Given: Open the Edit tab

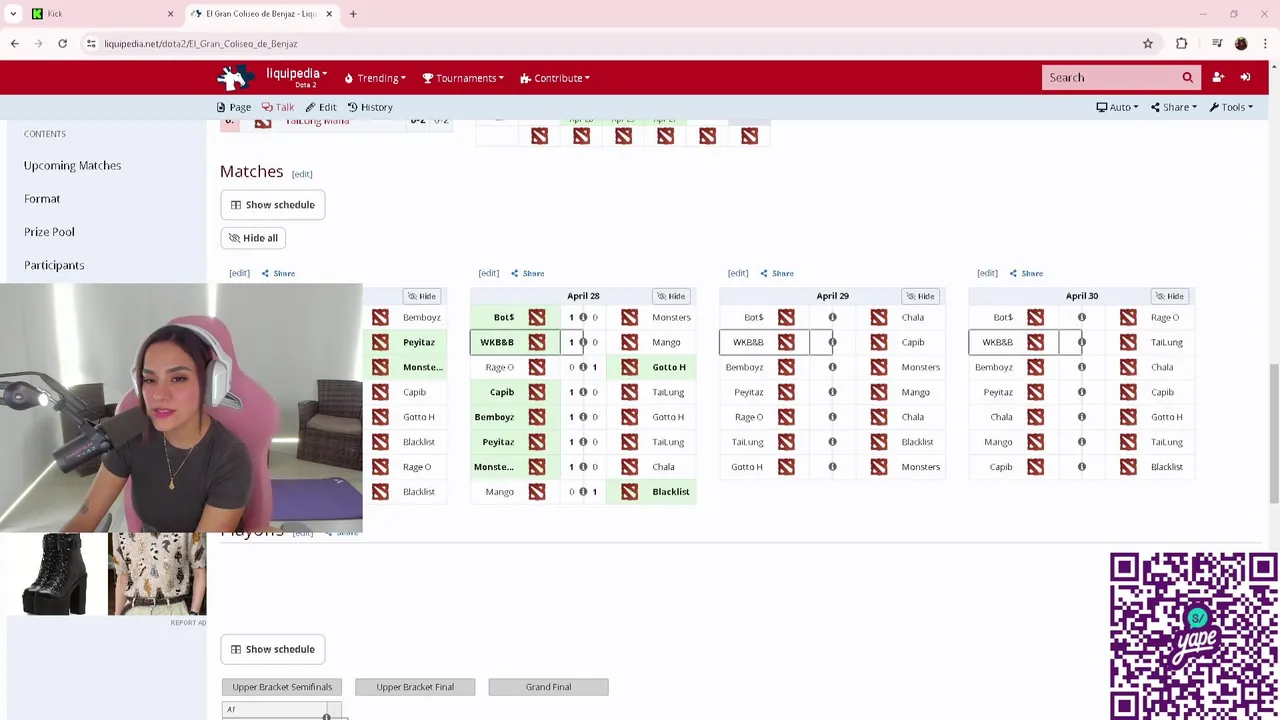Looking at the screenshot, I should [321, 107].
